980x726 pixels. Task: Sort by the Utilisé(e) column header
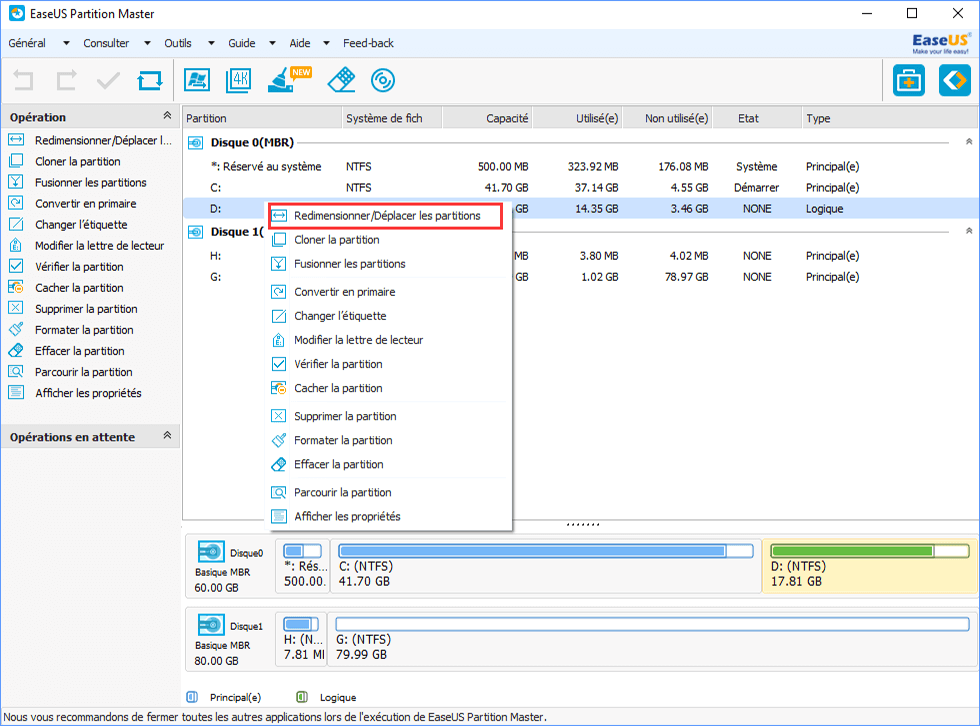click(577, 118)
